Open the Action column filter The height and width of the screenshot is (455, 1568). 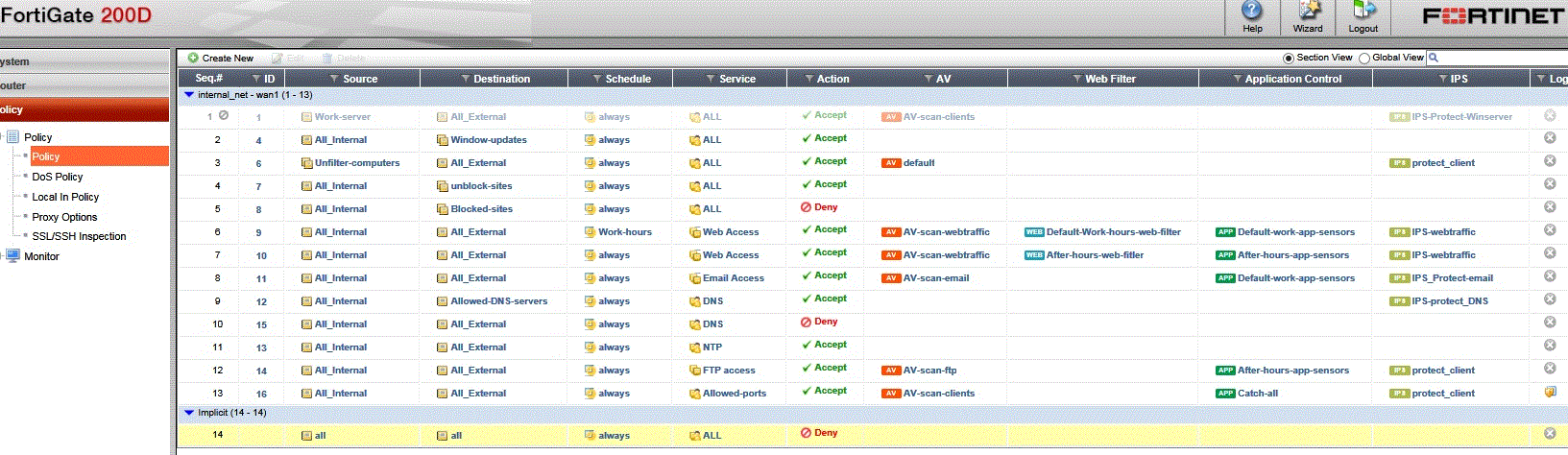808,79
